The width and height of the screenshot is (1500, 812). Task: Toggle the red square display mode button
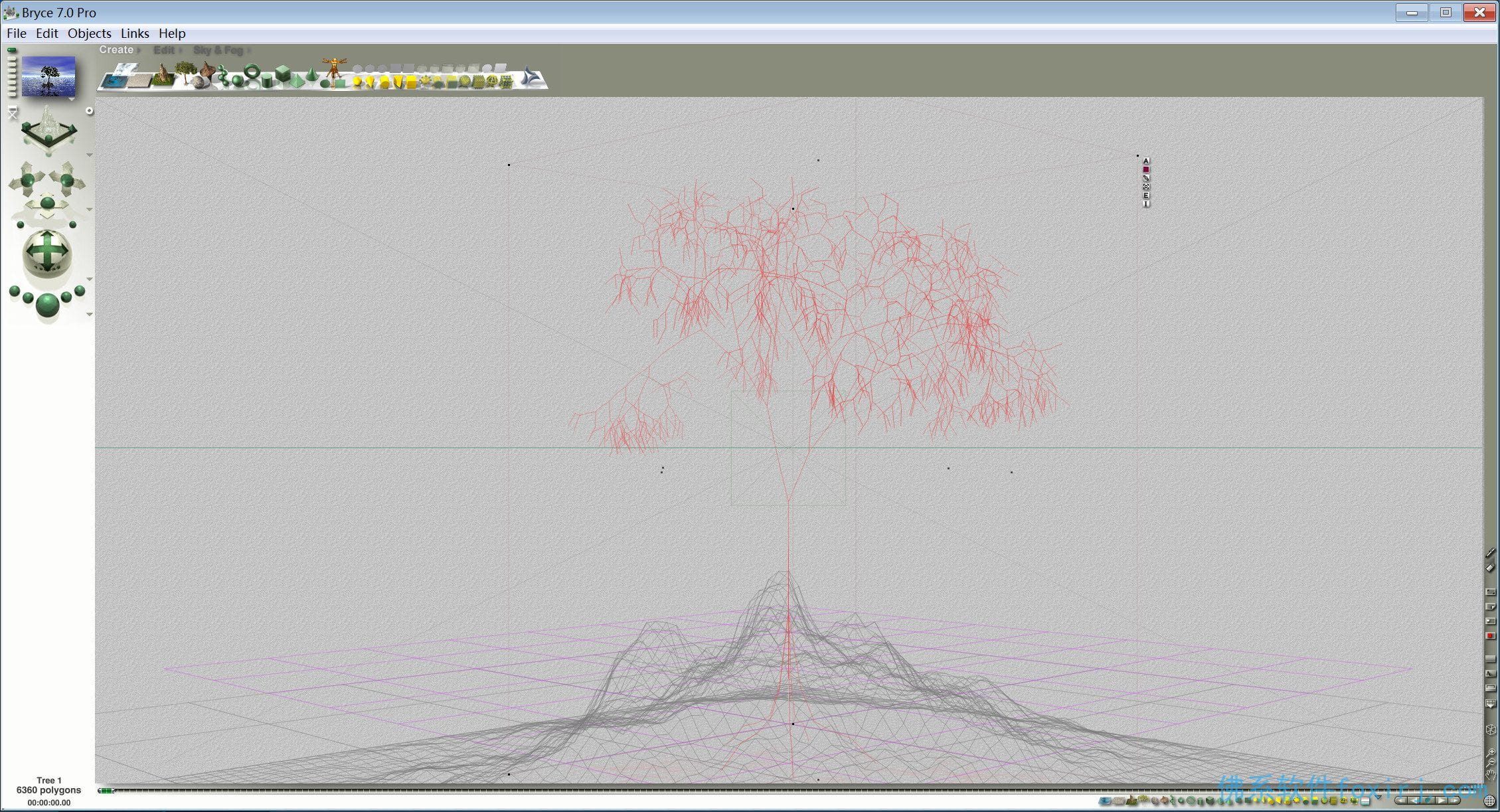pos(1490,636)
